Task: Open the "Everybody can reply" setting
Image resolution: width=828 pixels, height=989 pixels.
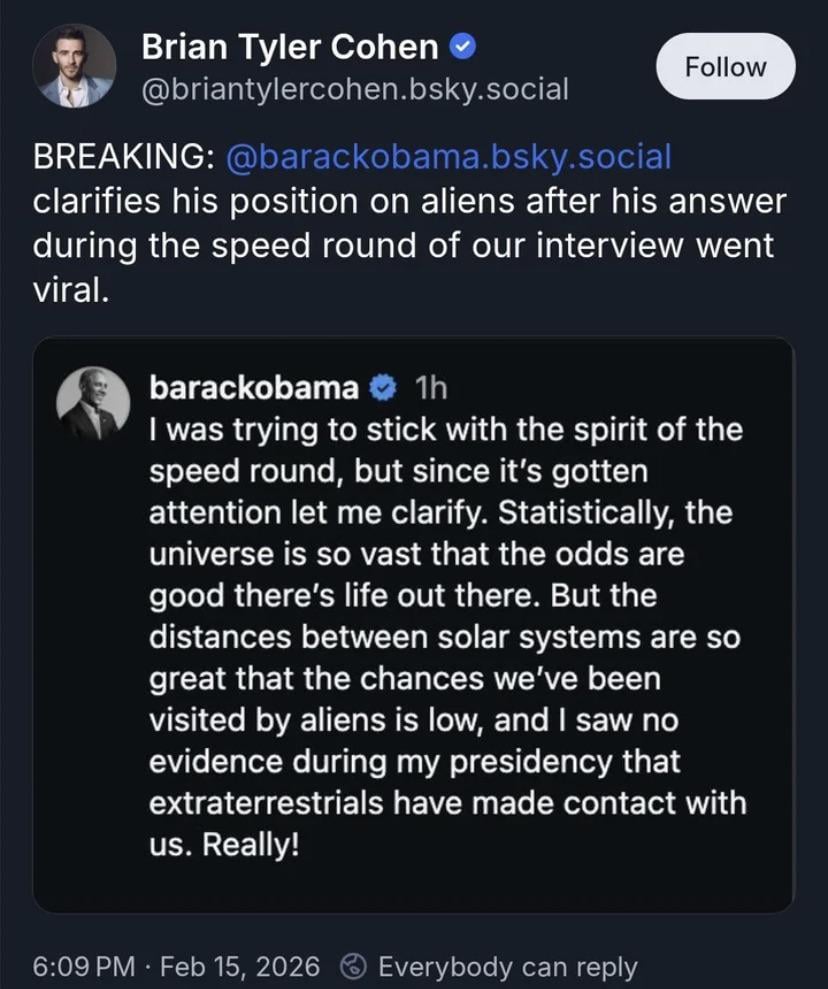Action: [507, 967]
